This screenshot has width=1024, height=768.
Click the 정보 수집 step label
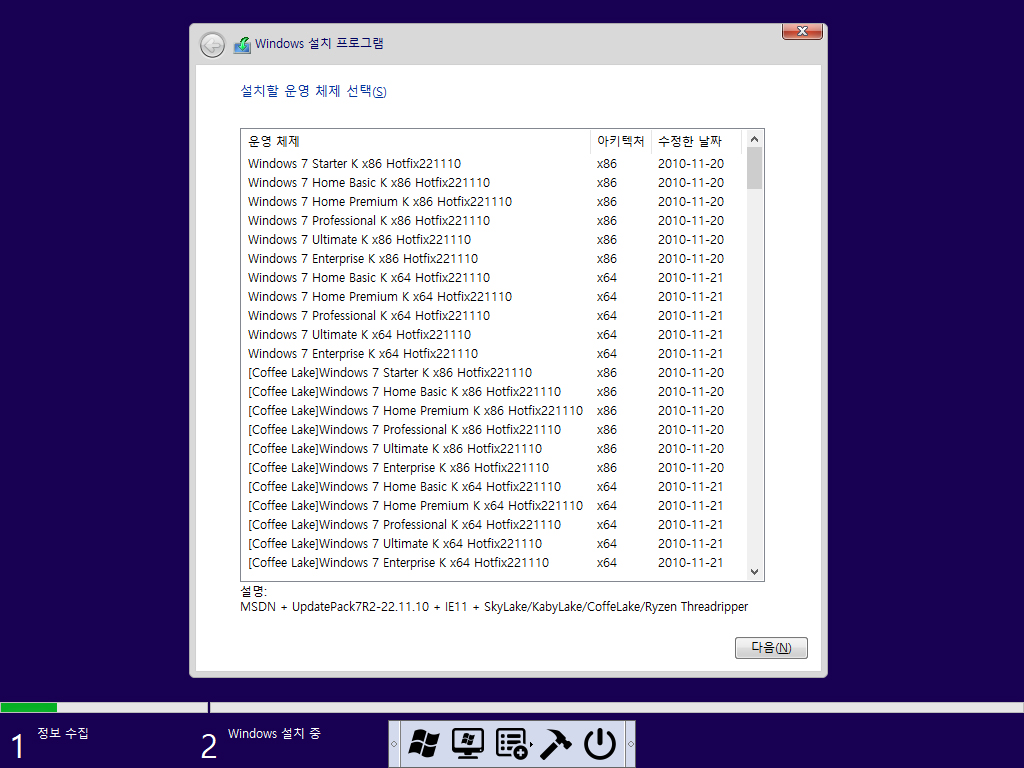point(63,733)
